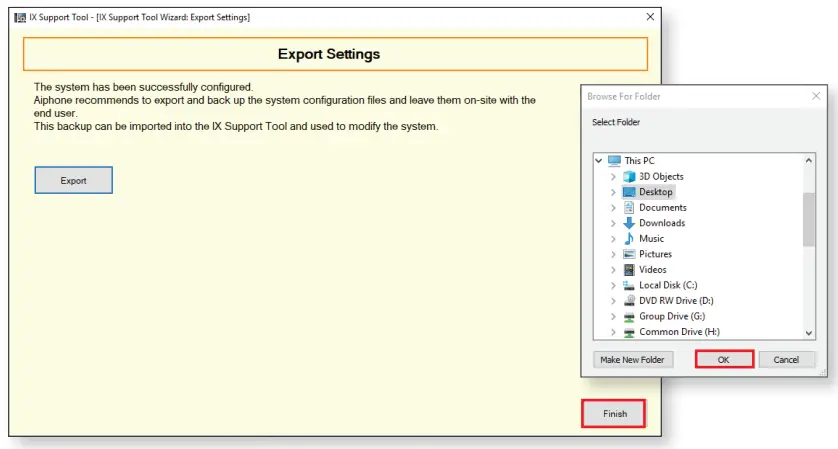Select the 3D Objects cube icon
This screenshot has height=449, width=838.
630,176
